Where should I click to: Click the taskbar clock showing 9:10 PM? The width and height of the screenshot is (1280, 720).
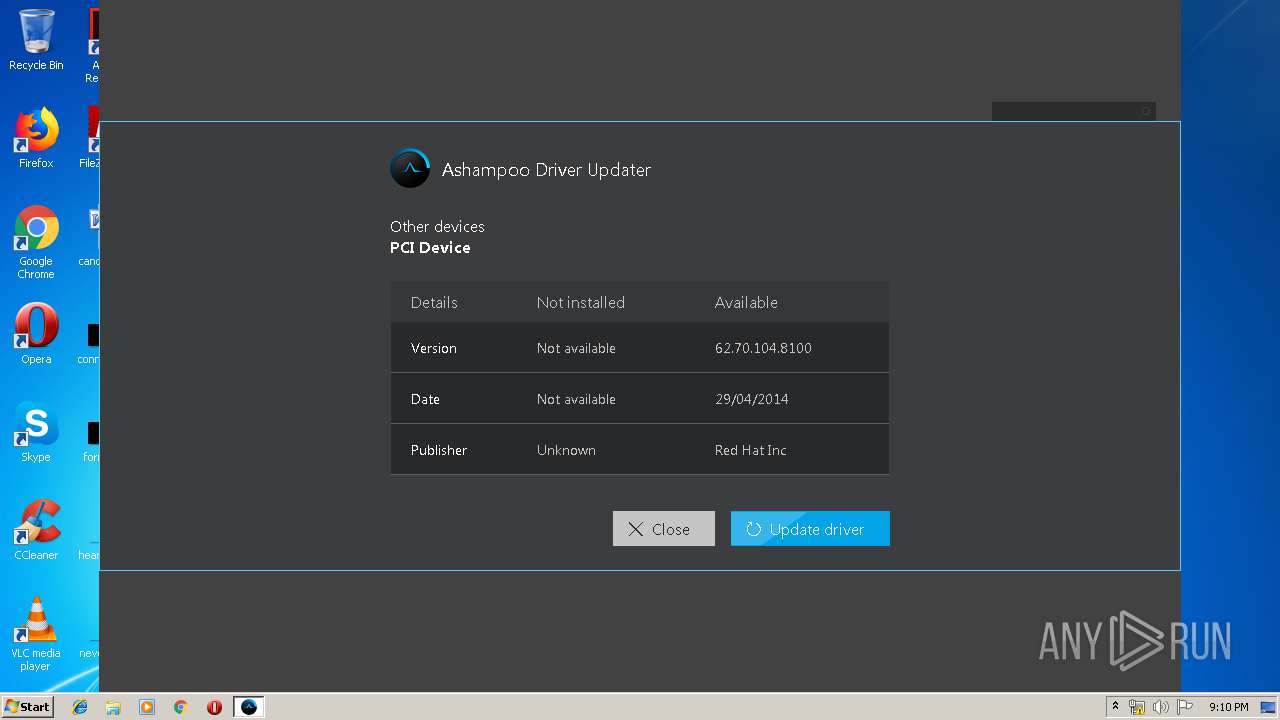pyautogui.click(x=1228, y=707)
